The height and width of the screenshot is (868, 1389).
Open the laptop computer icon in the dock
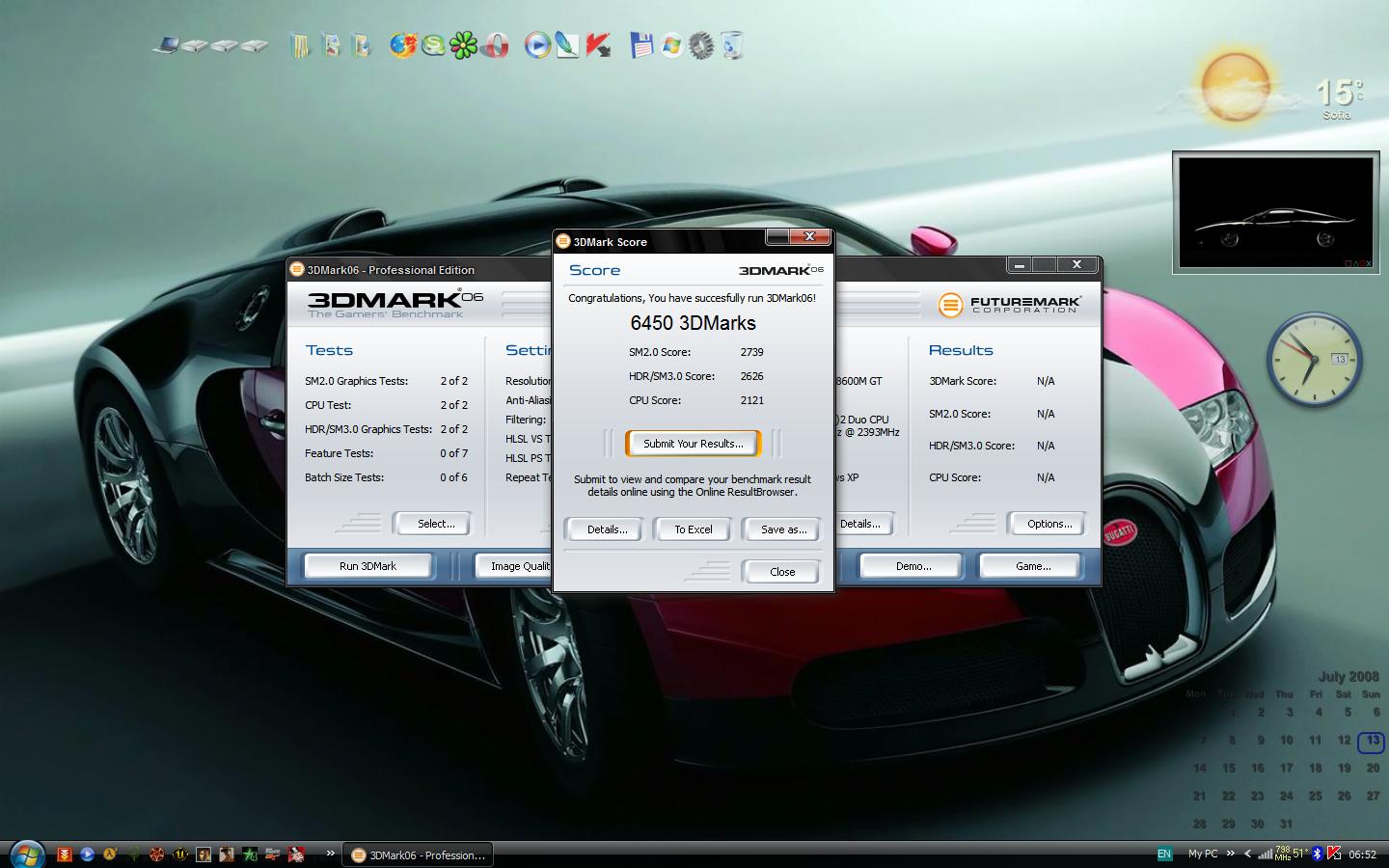[167, 45]
